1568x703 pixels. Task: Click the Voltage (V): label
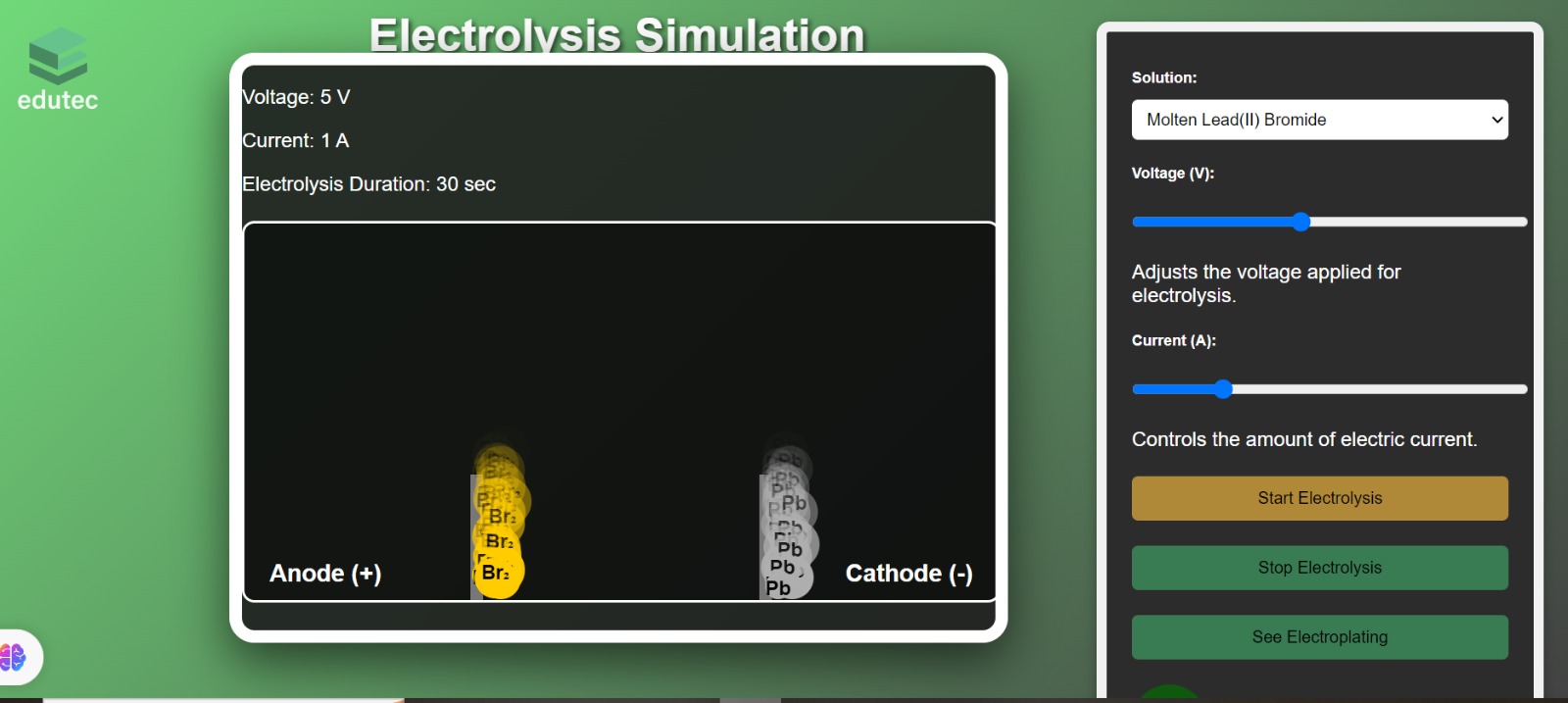coord(1172,173)
